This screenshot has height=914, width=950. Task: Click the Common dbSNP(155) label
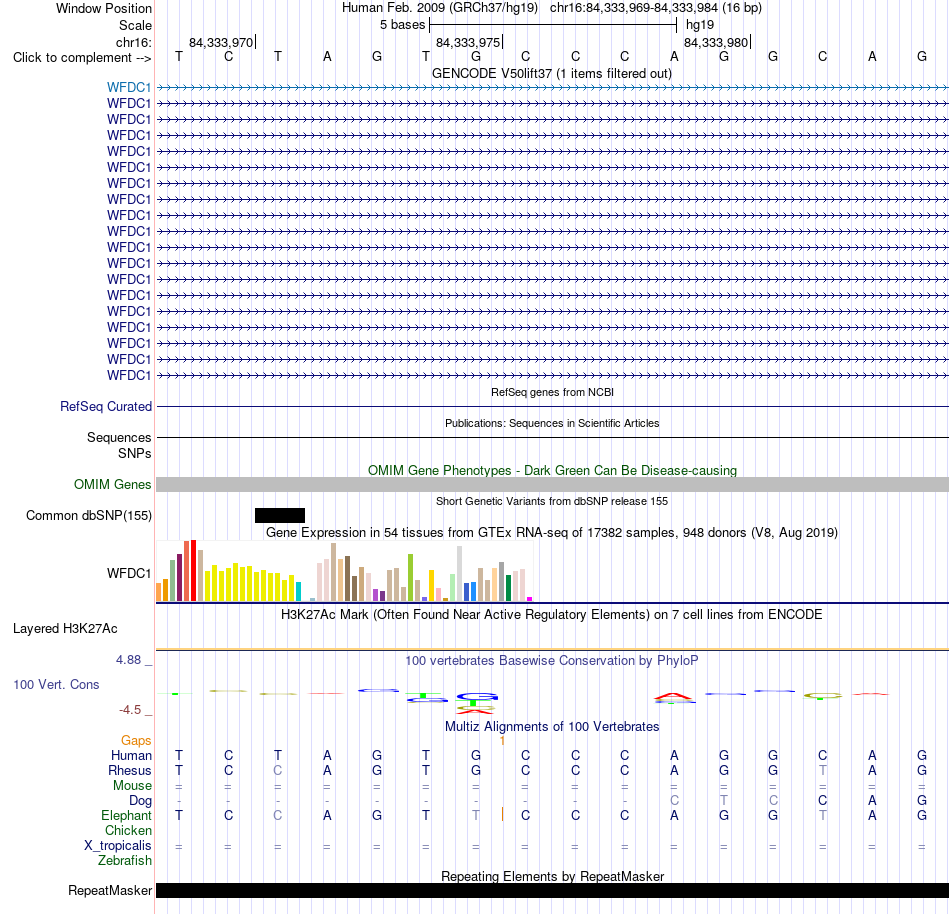88,515
